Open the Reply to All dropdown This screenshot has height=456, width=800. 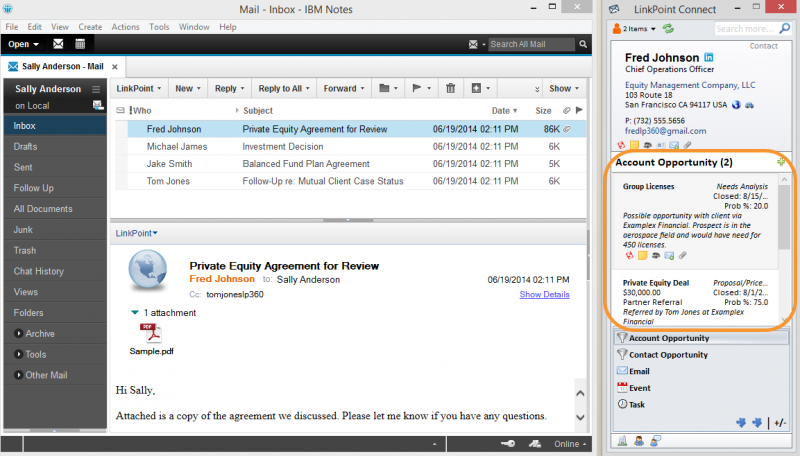(x=284, y=88)
